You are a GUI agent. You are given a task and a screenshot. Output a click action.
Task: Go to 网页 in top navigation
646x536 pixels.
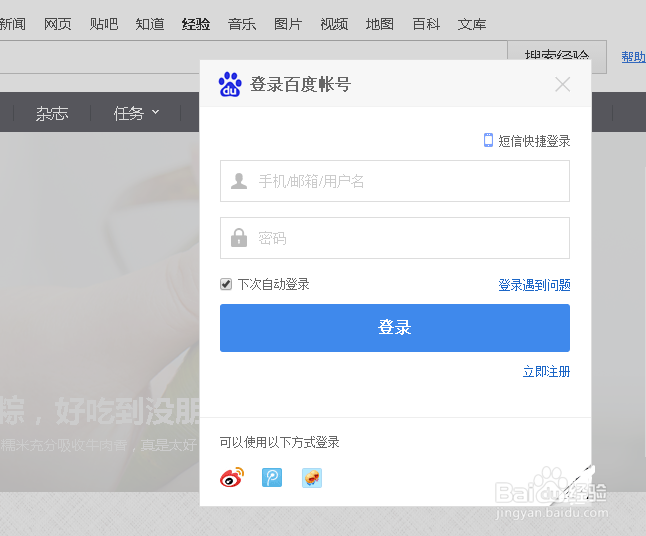click(x=58, y=24)
